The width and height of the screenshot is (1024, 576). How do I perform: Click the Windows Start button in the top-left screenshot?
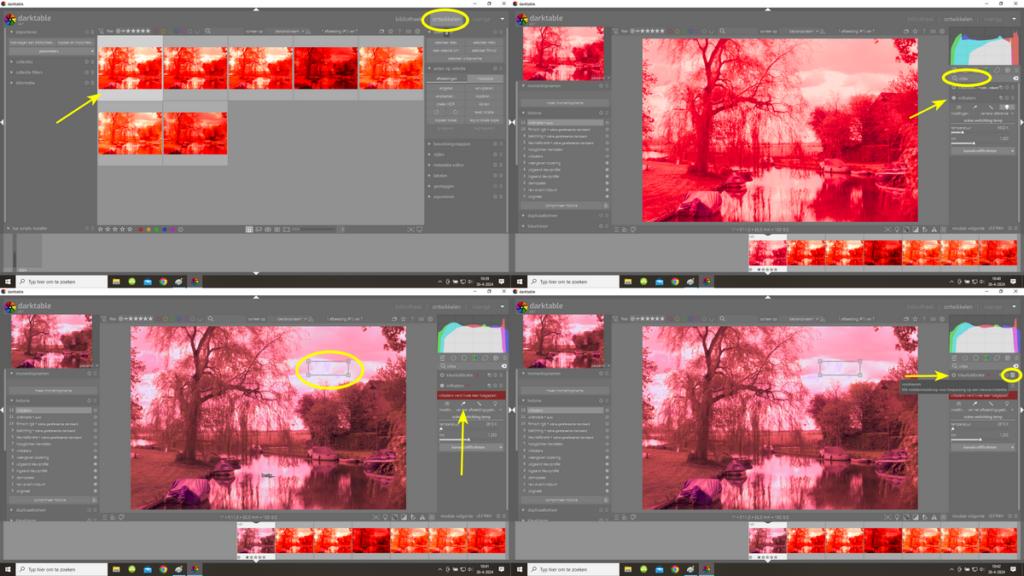point(8,281)
